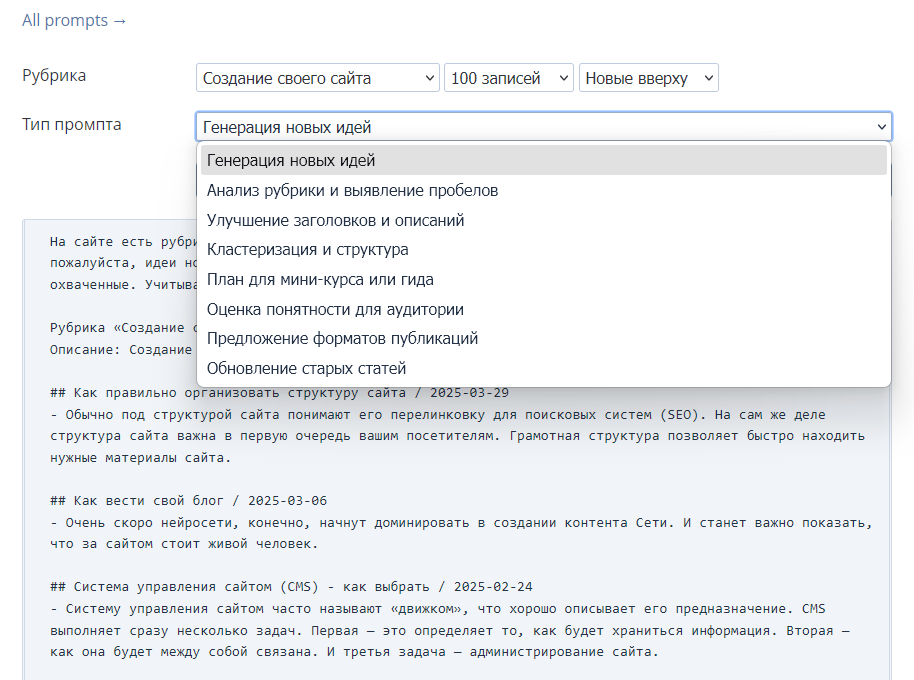Choose 'Предложение форматов публикаций'

click(544, 339)
